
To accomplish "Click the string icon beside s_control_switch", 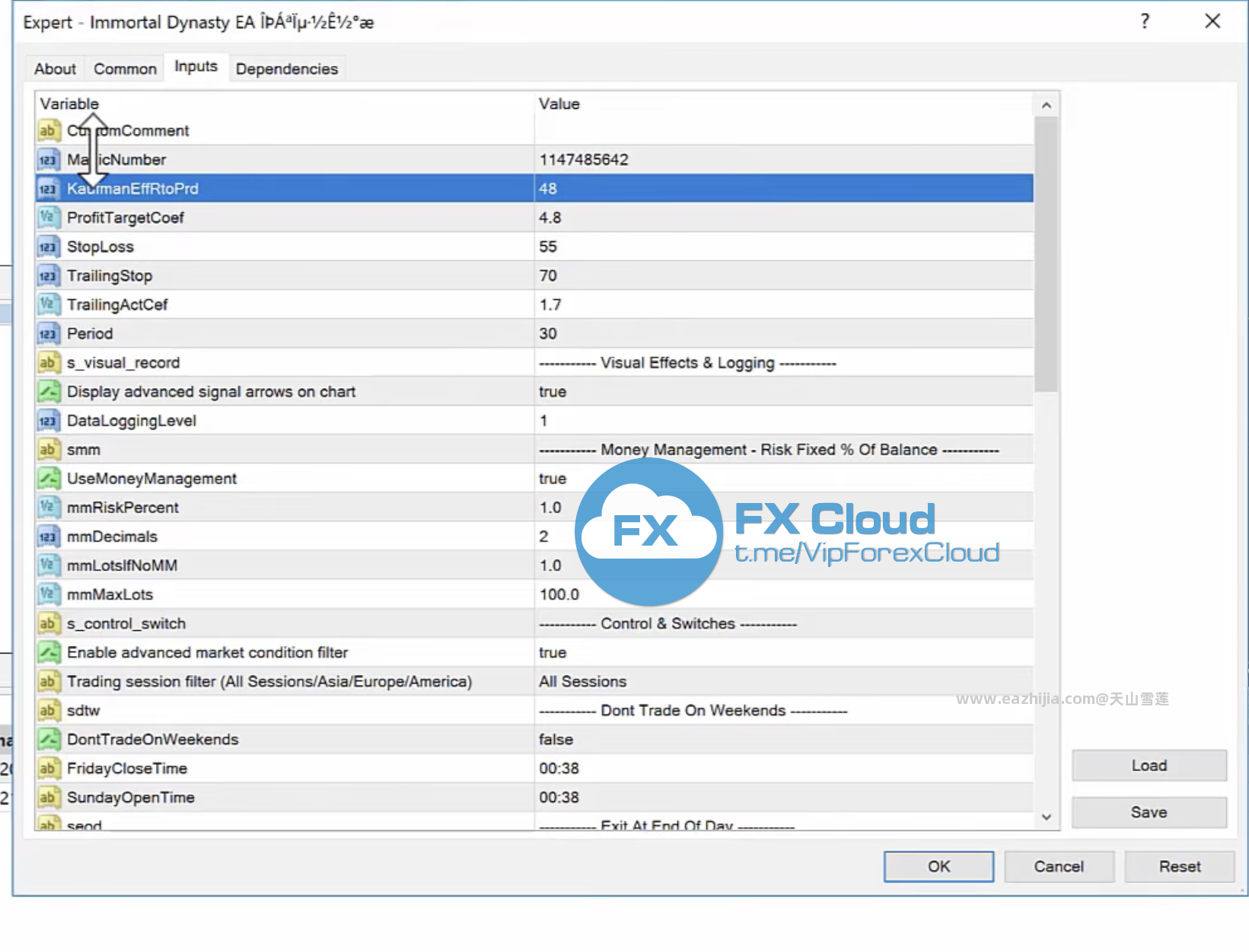I will click(x=48, y=624).
